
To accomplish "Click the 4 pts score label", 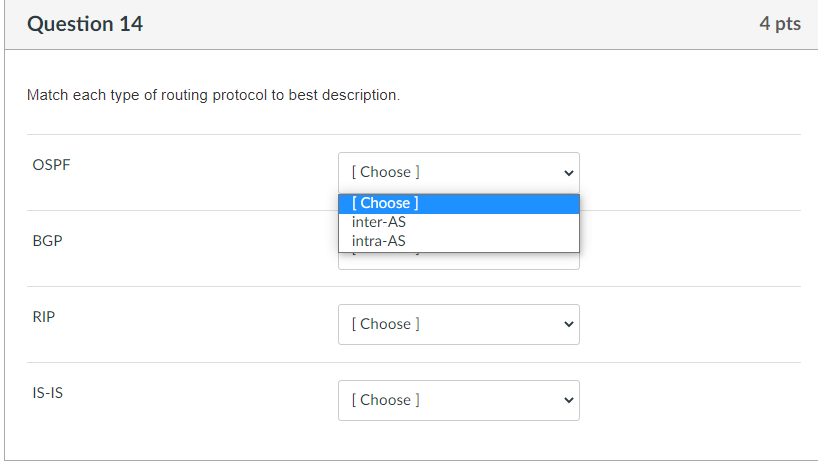I will pos(780,23).
